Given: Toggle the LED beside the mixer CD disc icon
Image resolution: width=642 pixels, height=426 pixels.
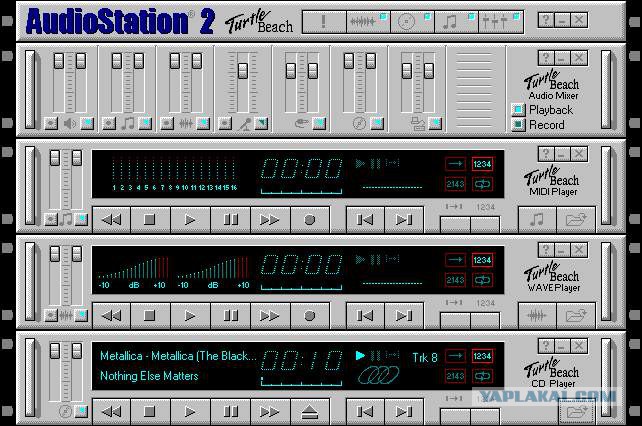Looking at the screenshot, I should [x=377, y=123].
